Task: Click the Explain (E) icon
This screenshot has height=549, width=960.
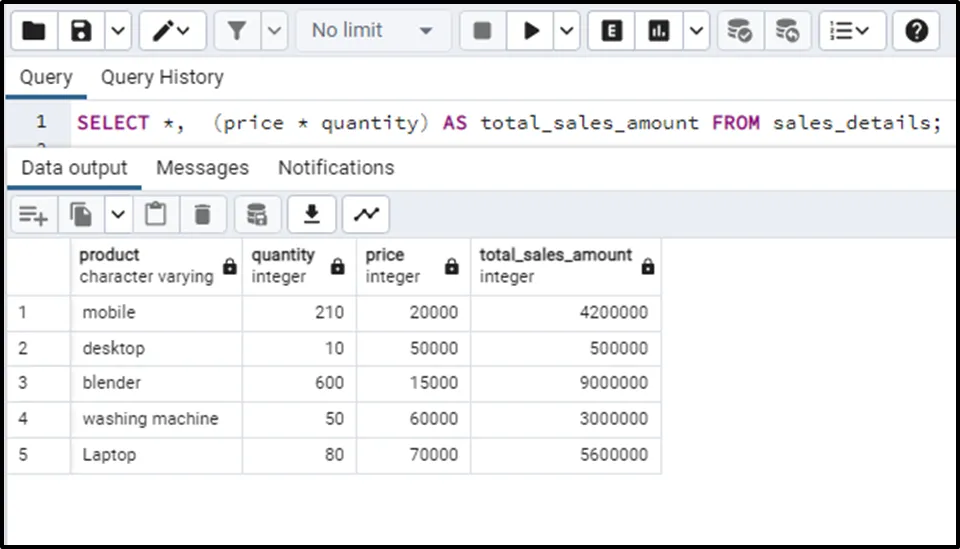Action: pyautogui.click(x=611, y=31)
